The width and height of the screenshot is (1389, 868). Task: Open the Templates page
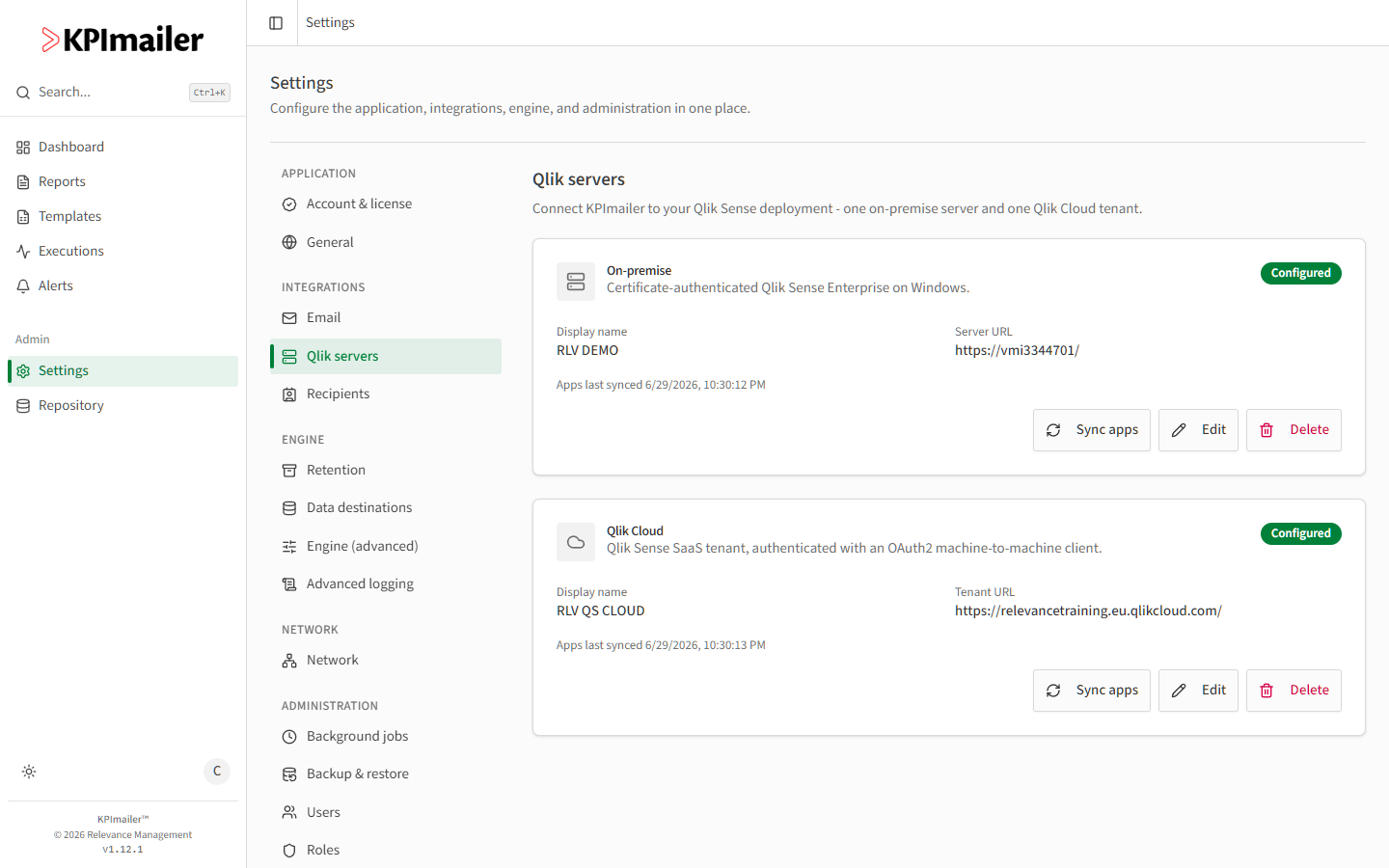coord(123,217)
